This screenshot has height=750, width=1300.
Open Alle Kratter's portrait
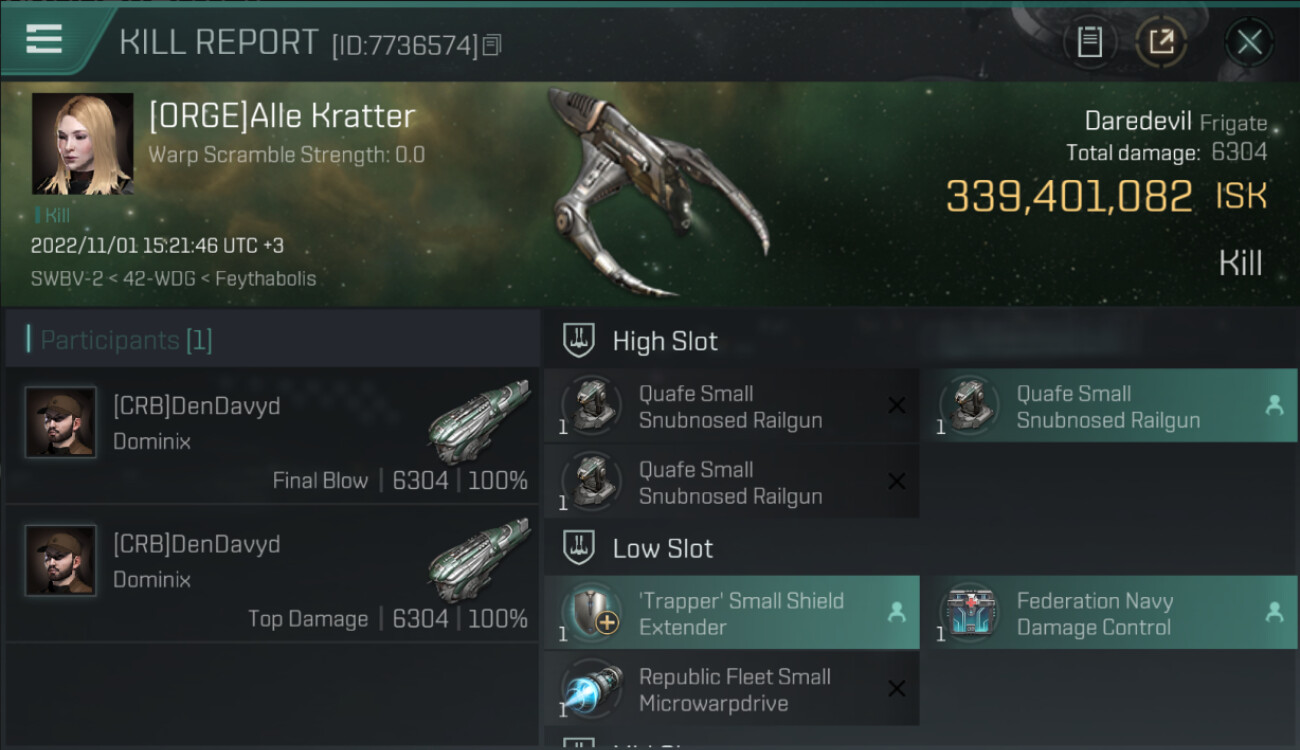pyautogui.click(x=83, y=143)
